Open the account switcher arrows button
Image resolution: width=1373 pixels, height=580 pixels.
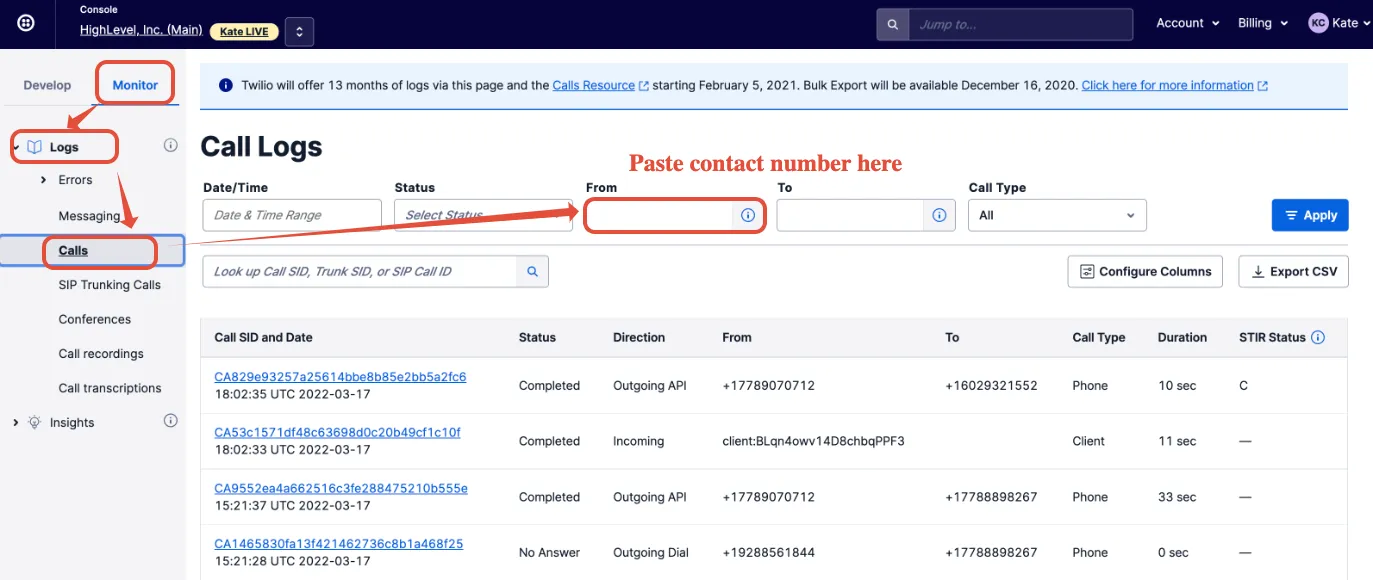click(299, 31)
